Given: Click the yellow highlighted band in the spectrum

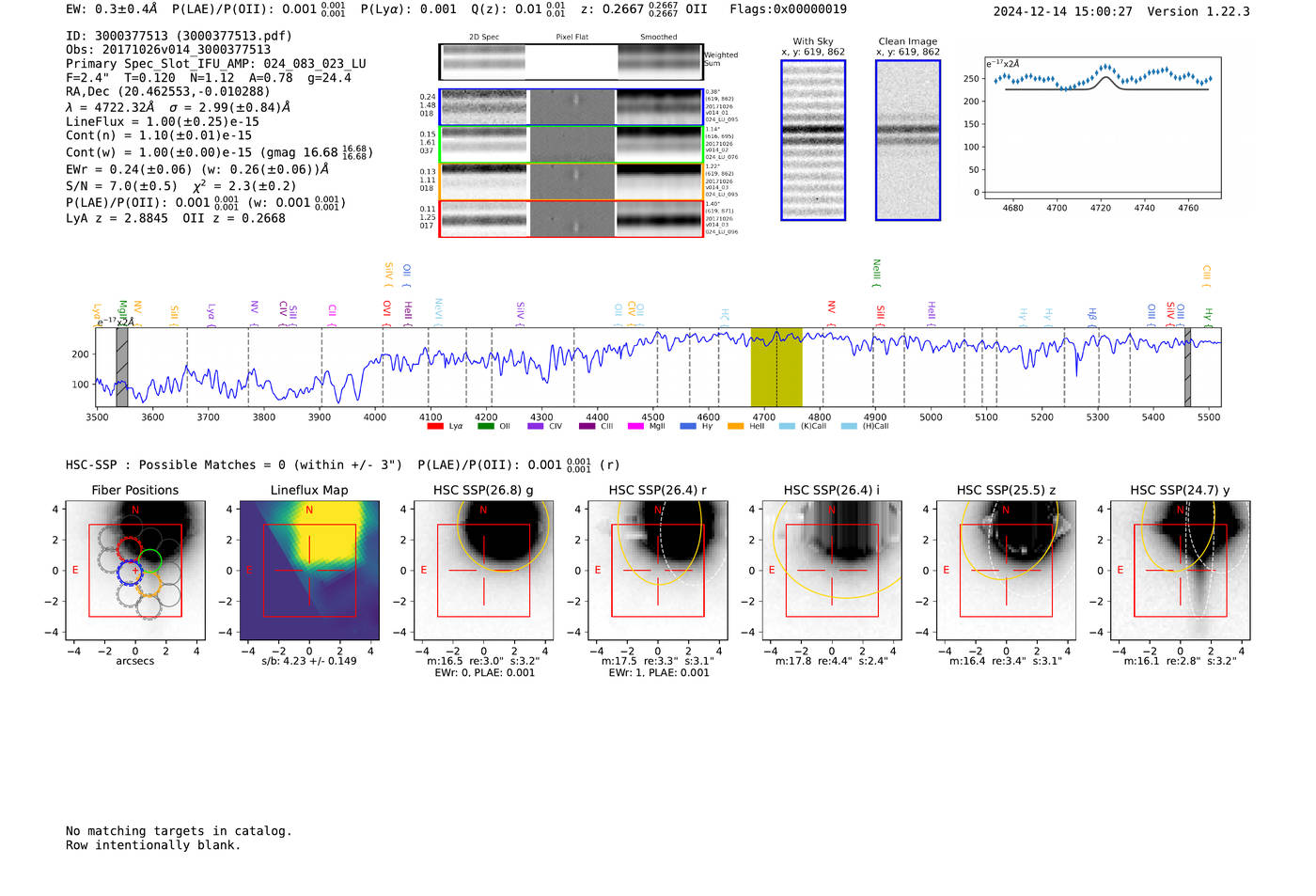Looking at the screenshot, I should [776, 368].
